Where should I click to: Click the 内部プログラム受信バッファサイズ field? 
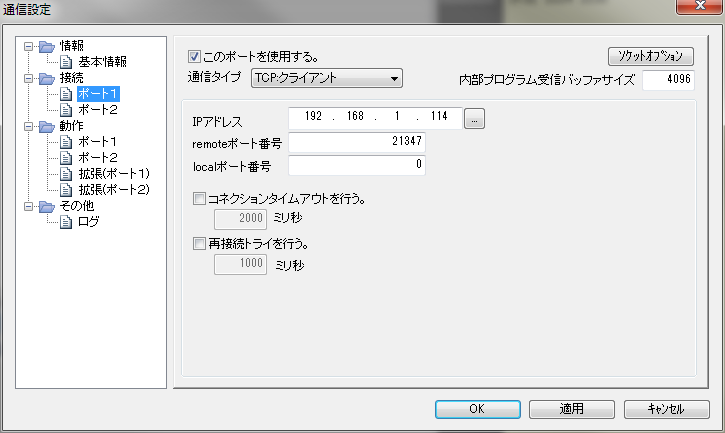[668, 80]
